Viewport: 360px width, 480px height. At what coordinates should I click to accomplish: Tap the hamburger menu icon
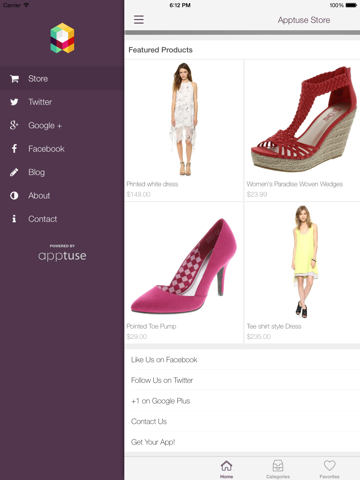tap(139, 19)
